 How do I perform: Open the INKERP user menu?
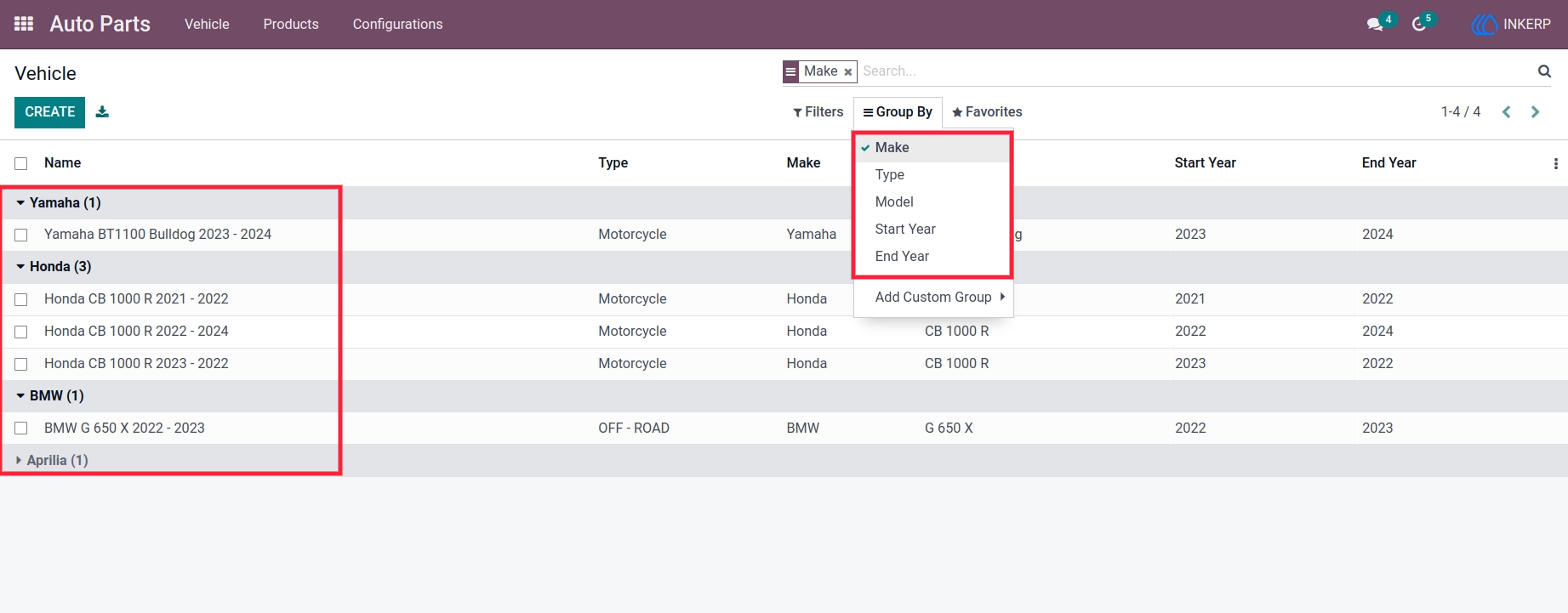click(x=1512, y=24)
